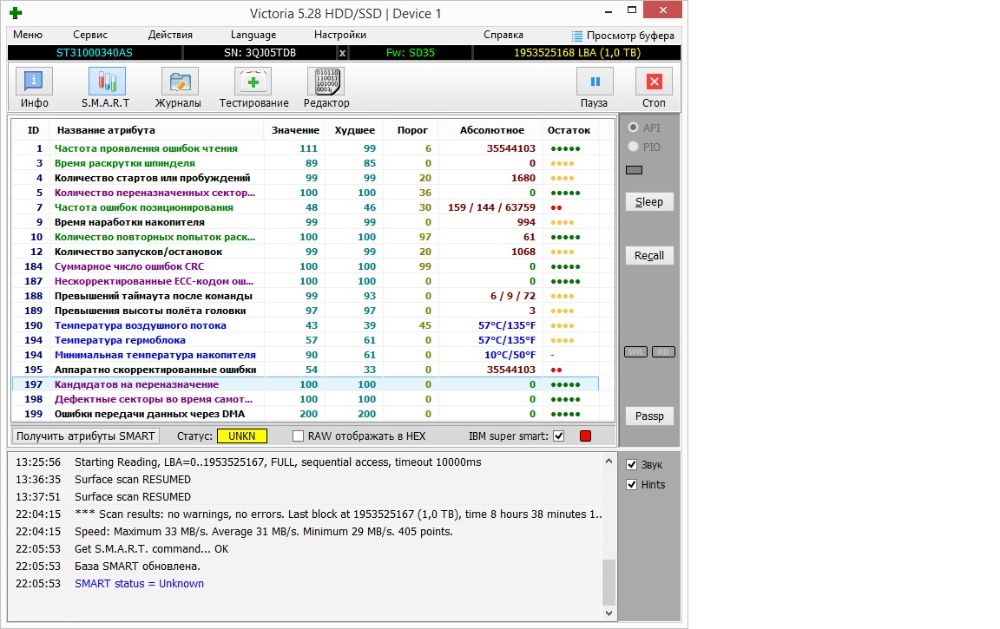Select row Кандидатов на переназначение
The width and height of the screenshot is (1000, 629).
pos(305,384)
